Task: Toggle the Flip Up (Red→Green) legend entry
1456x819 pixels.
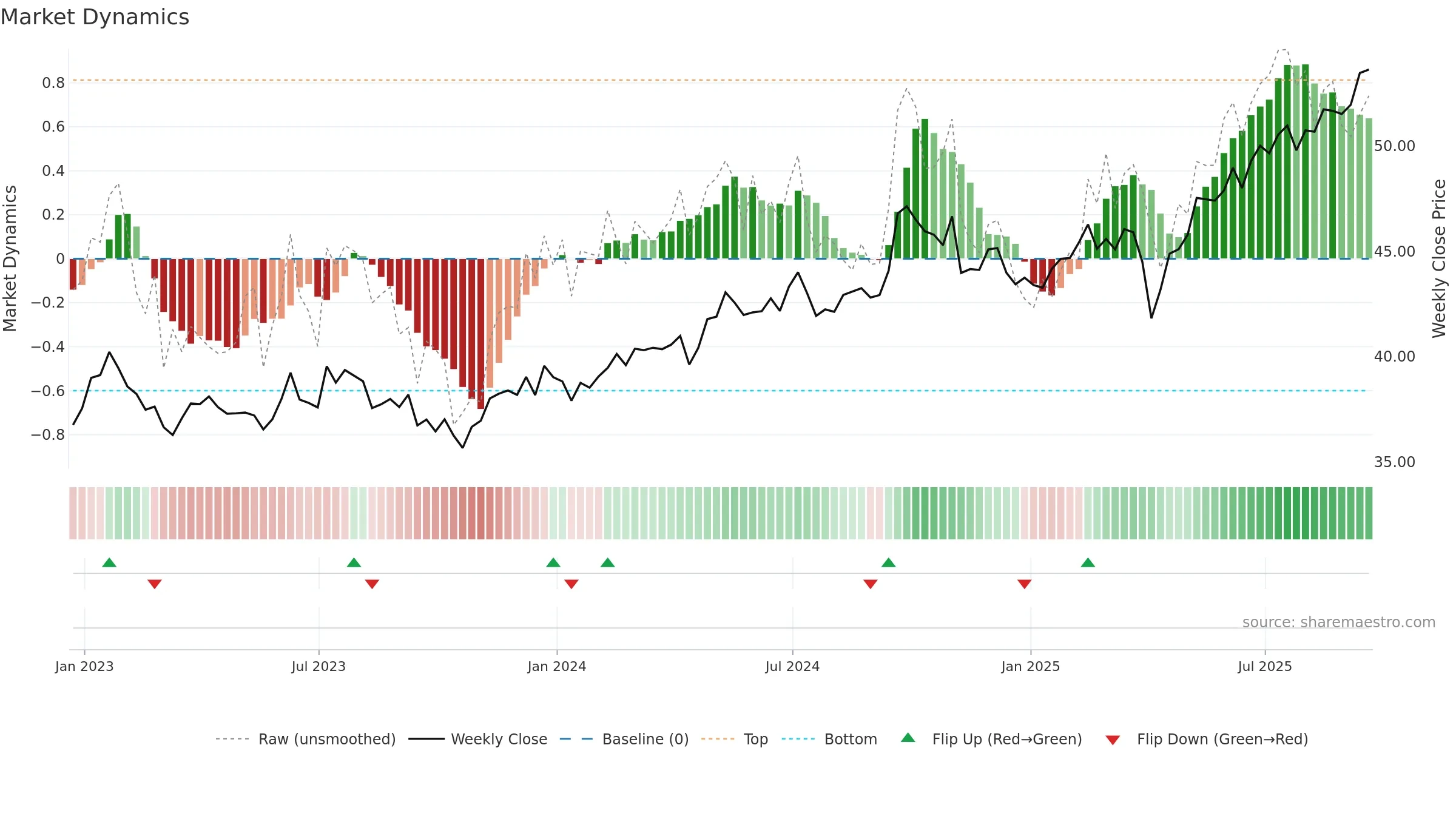Action: [991, 739]
